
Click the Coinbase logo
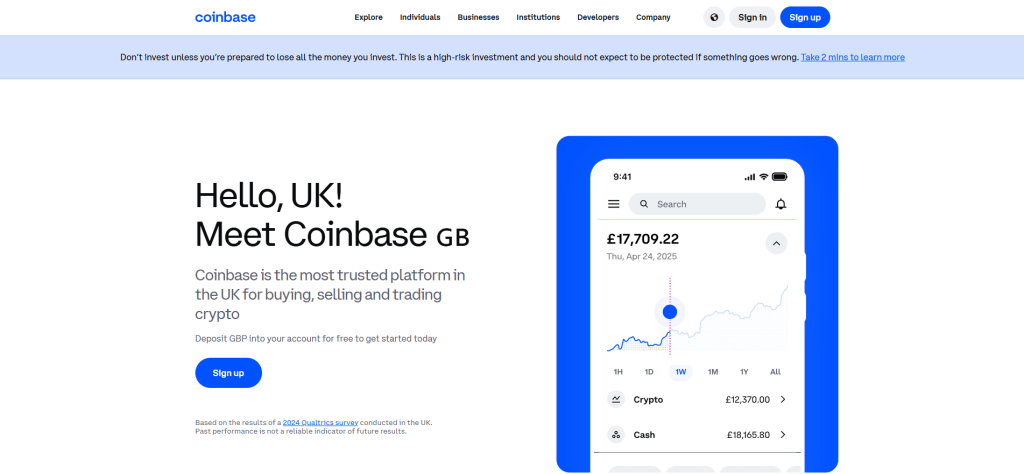tap(225, 17)
